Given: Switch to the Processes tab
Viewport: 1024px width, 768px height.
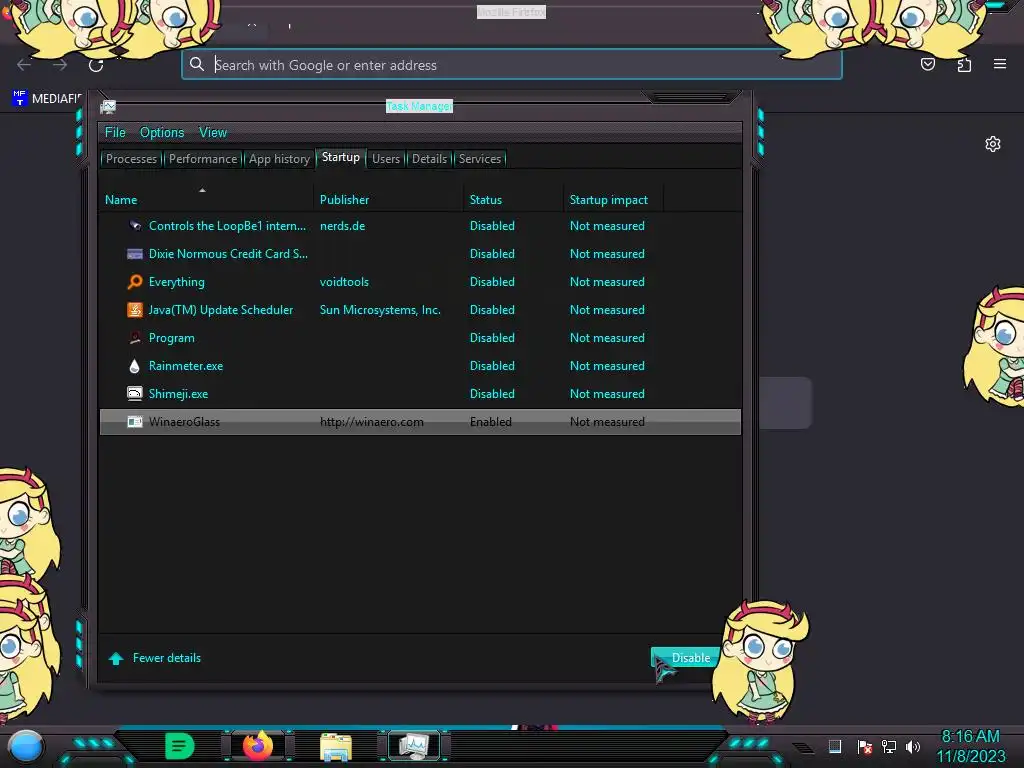Looking at the screenshot, I should point(131,159).
